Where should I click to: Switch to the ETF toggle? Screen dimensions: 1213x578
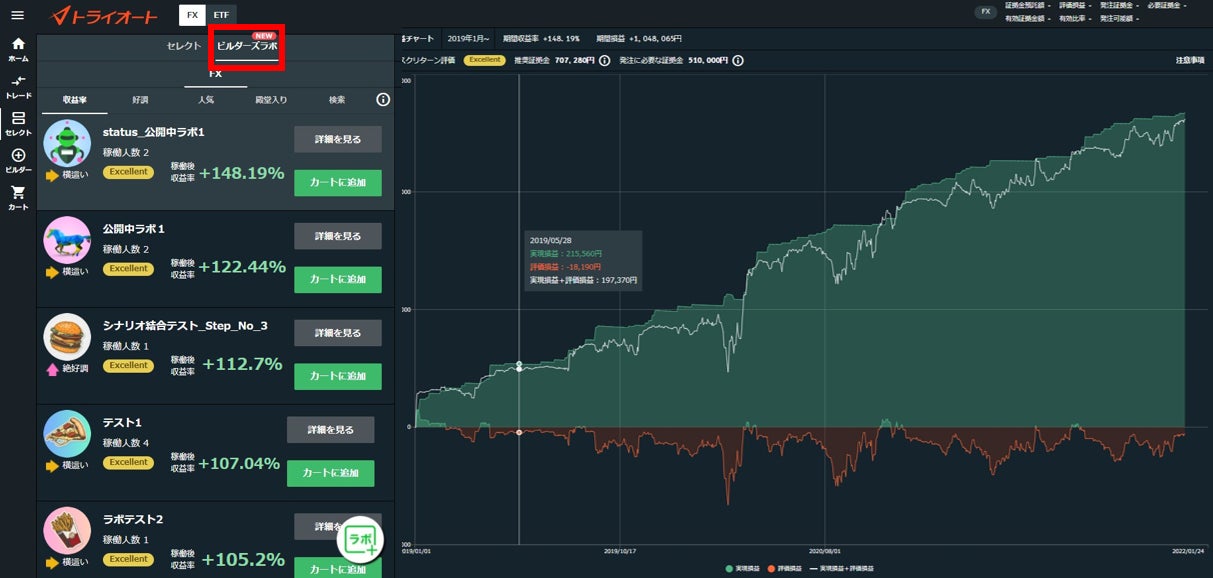tap(222, 15)
